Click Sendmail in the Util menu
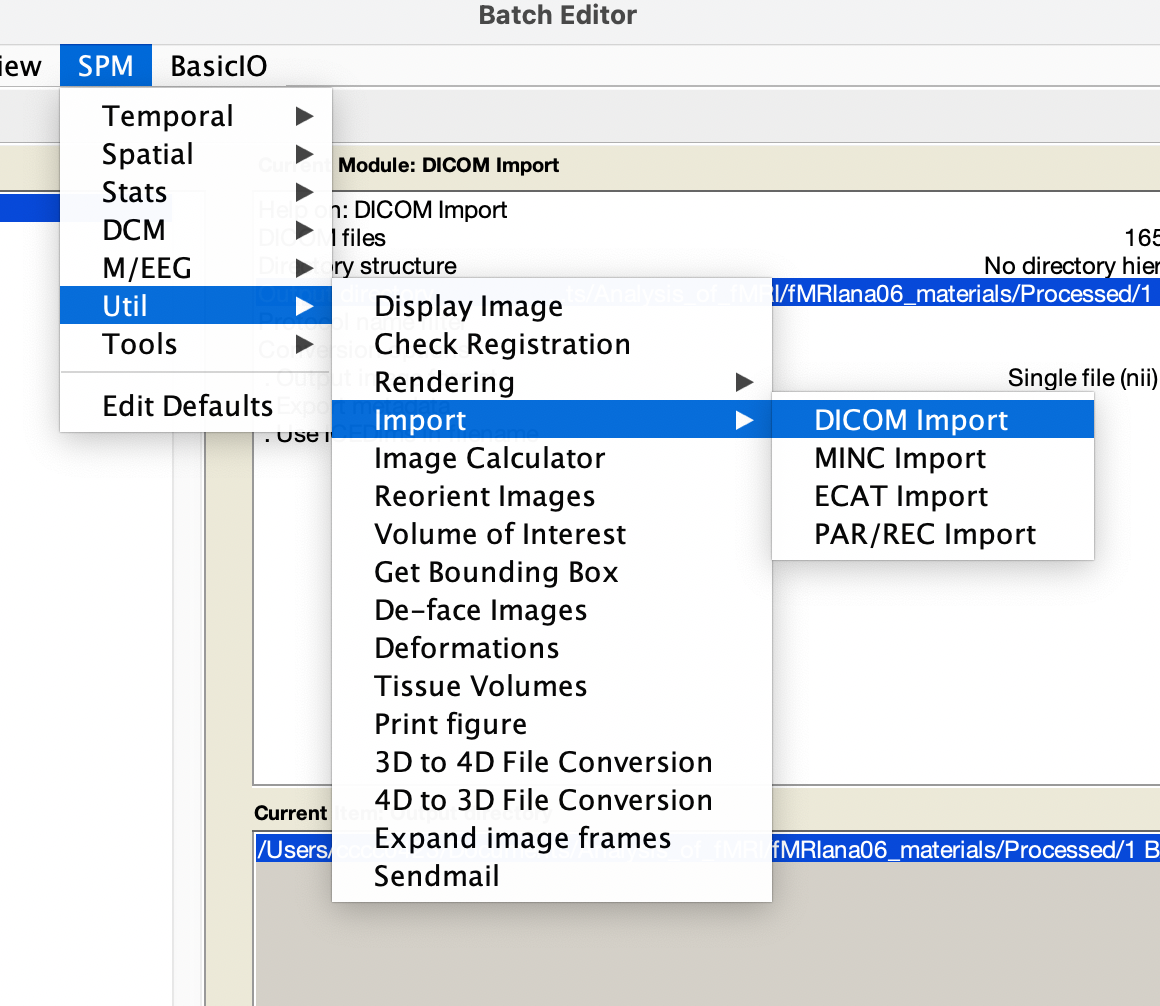The image size is (1160, 1006). pyautogui.click(x=436, y=876)
